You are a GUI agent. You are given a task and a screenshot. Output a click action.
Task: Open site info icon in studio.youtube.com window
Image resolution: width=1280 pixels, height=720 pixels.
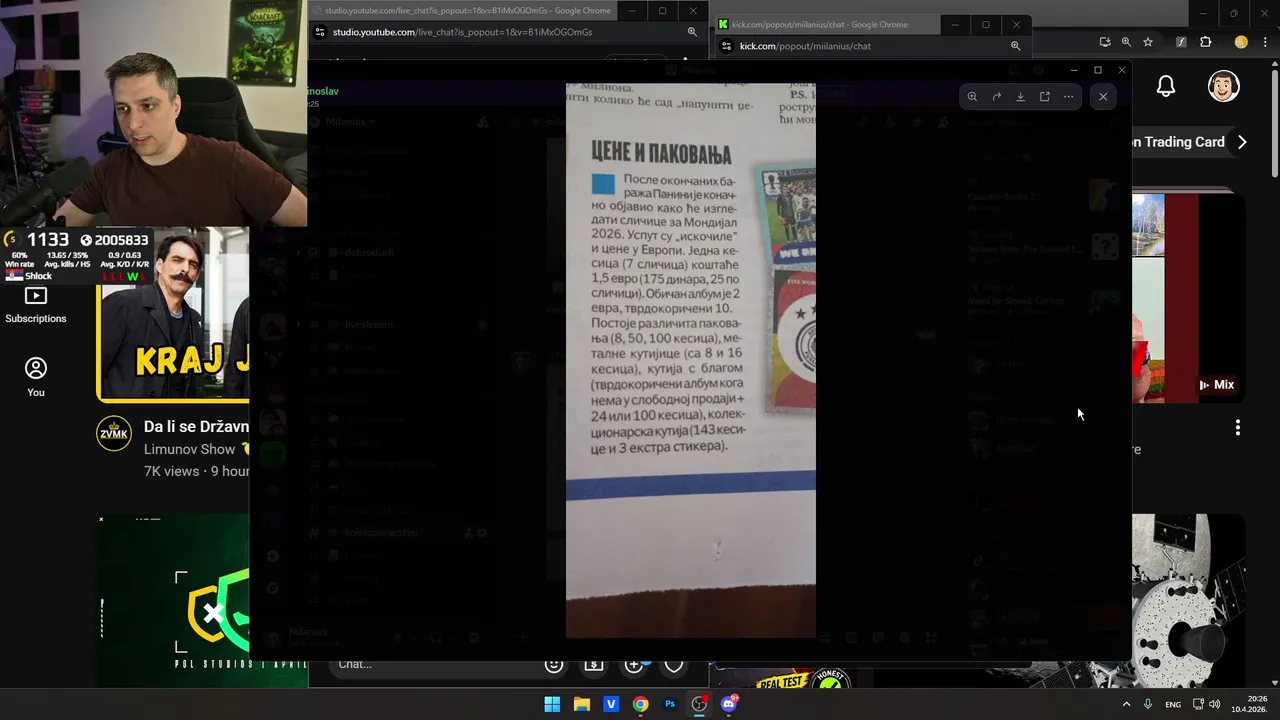(319, 32)
